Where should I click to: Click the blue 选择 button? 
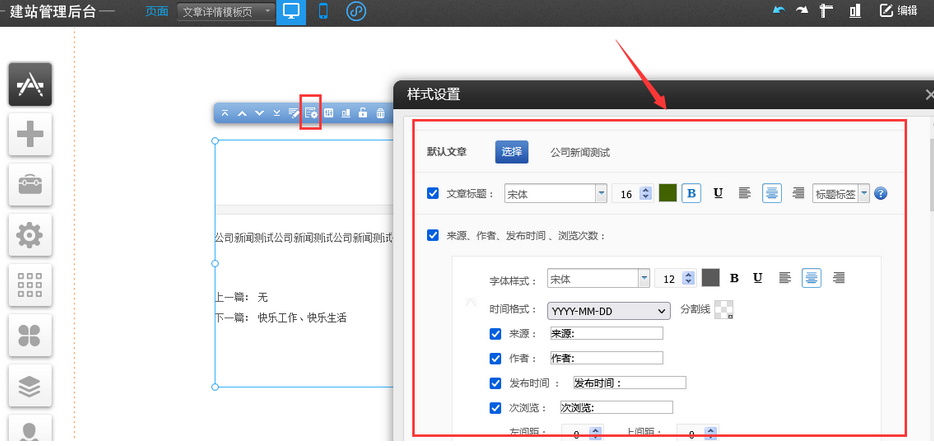point(511,152)
